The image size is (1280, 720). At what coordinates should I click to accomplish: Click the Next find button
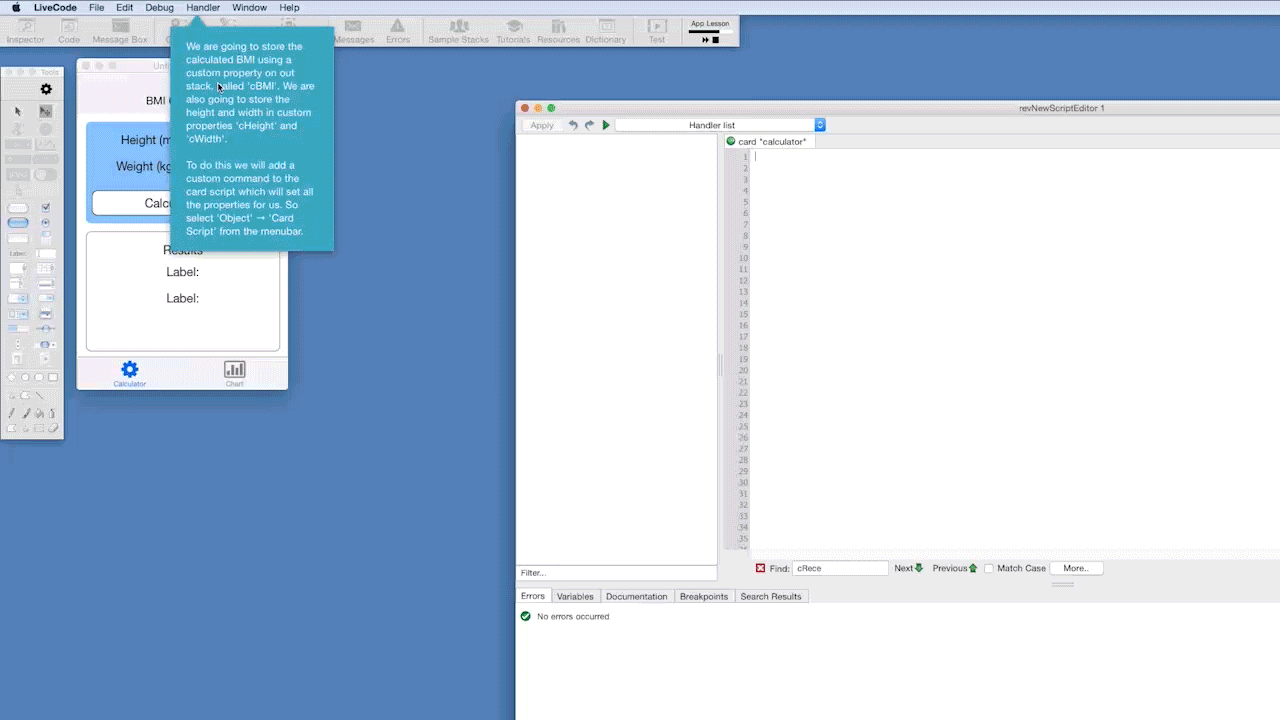[x=908, y=568]
